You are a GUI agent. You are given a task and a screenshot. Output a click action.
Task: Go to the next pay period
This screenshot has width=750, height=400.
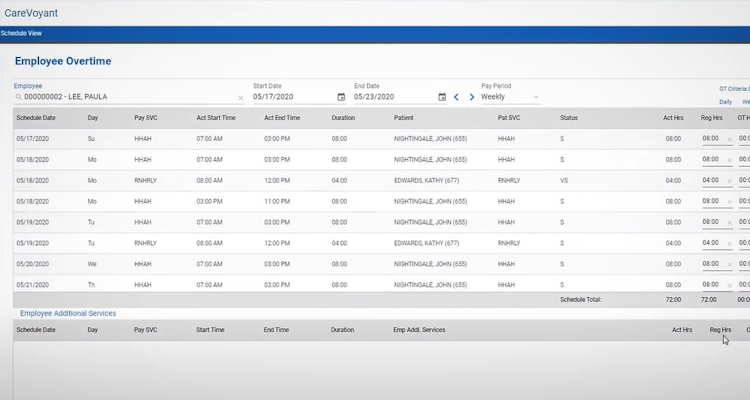(472, 97)
